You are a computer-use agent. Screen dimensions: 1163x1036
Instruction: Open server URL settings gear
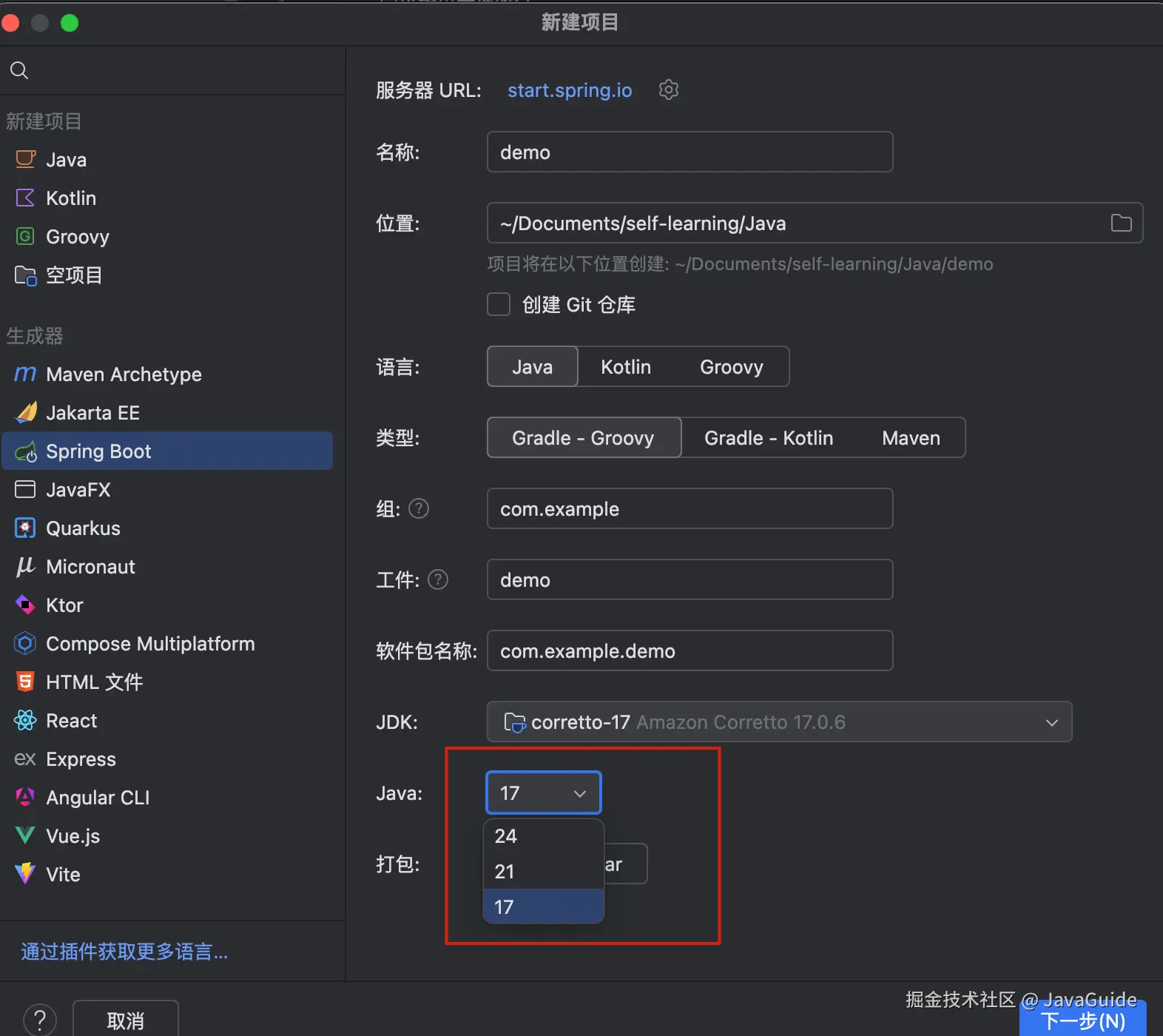tap(668, 90)
